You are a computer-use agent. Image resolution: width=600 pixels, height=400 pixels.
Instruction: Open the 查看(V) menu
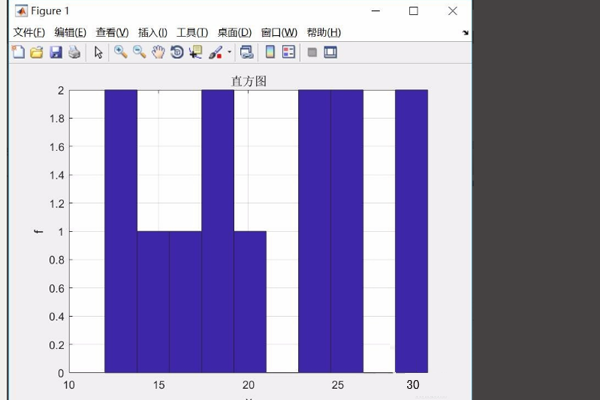(x=112, y=33)
